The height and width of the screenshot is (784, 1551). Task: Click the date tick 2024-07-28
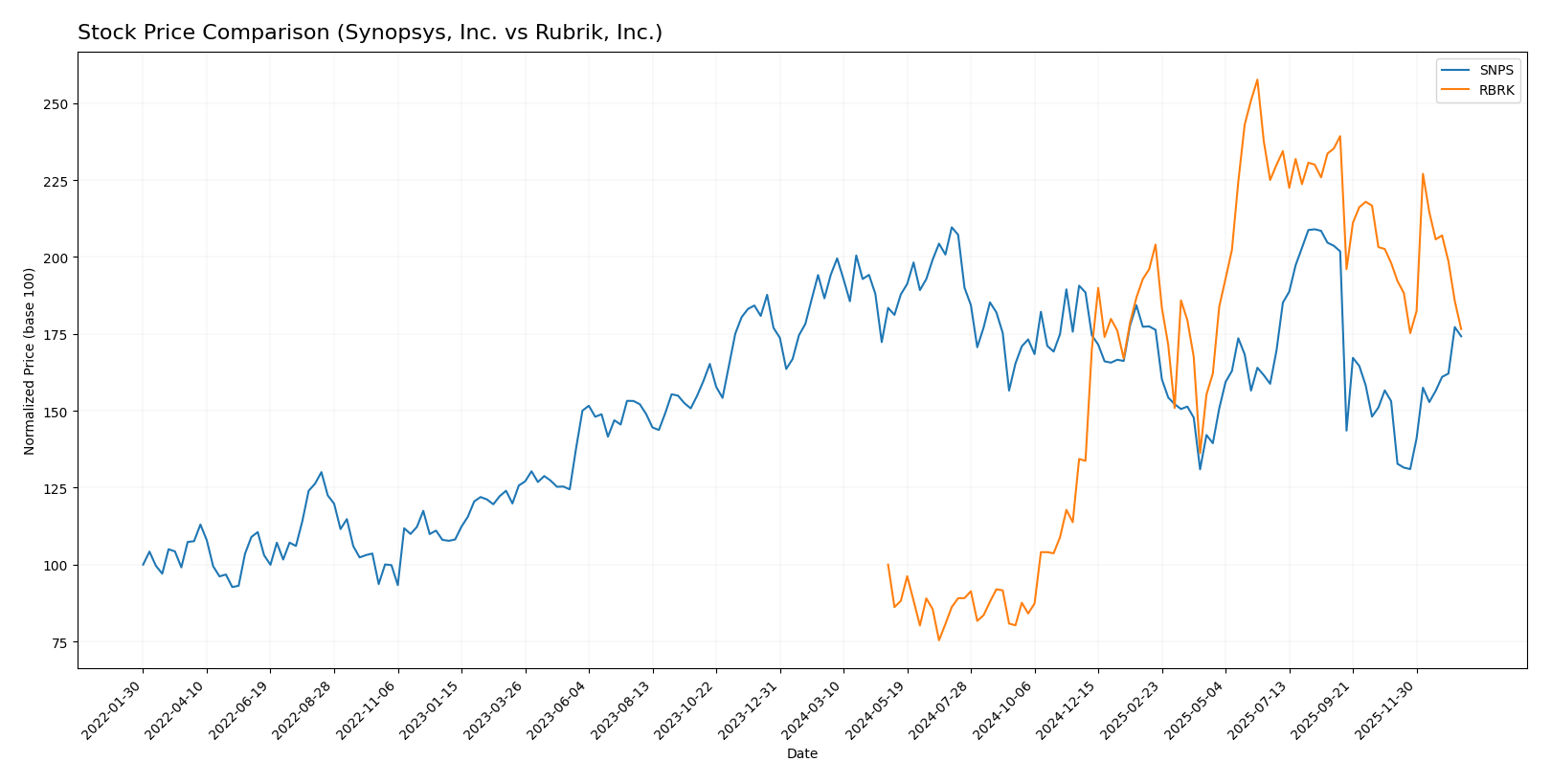click(940, 710)
